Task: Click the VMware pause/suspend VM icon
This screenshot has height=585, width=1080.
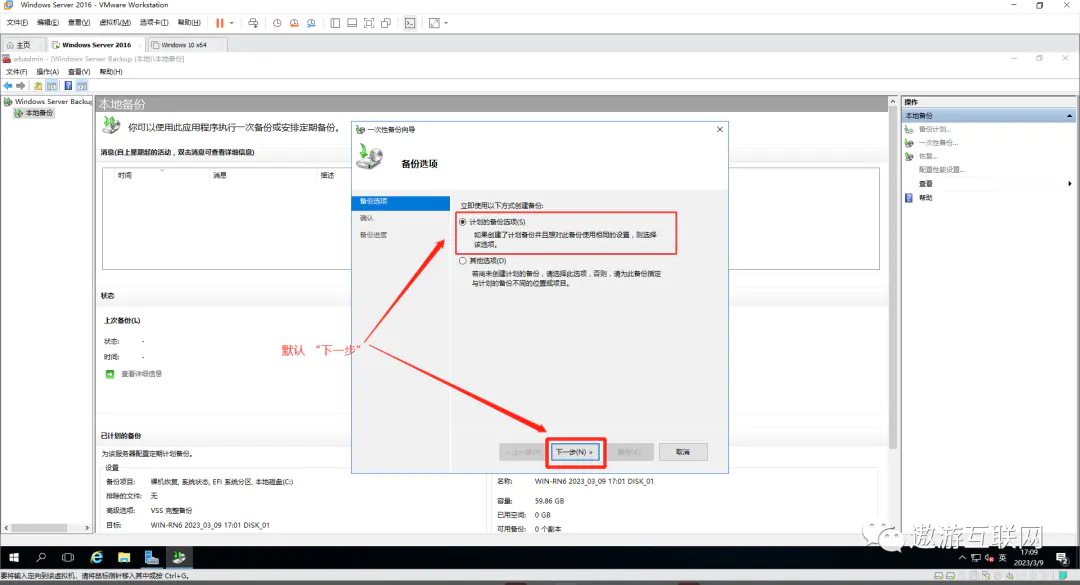Action: pos(220,23)
